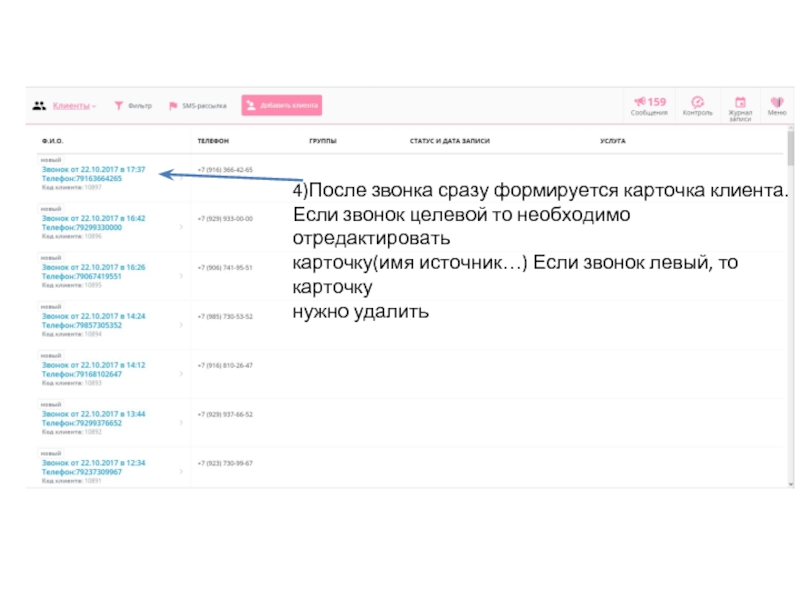800x600 pixels.
Task: Click the vertical scrollbar thumb
Action: [x=791, y=148]
